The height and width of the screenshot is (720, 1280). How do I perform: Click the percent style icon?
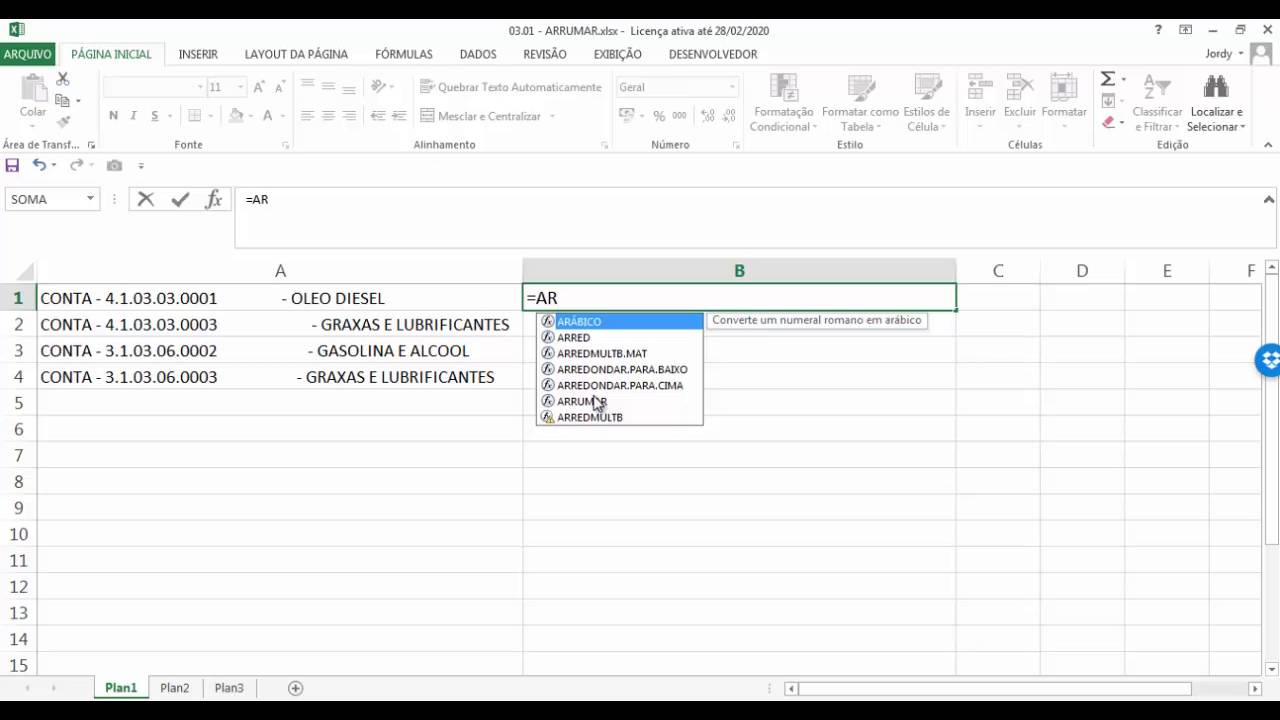pos(659,116)
